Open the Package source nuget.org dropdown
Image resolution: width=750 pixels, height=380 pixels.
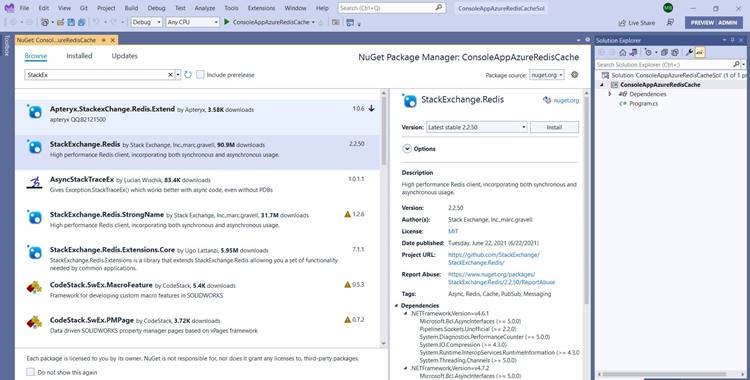(547, 75)
